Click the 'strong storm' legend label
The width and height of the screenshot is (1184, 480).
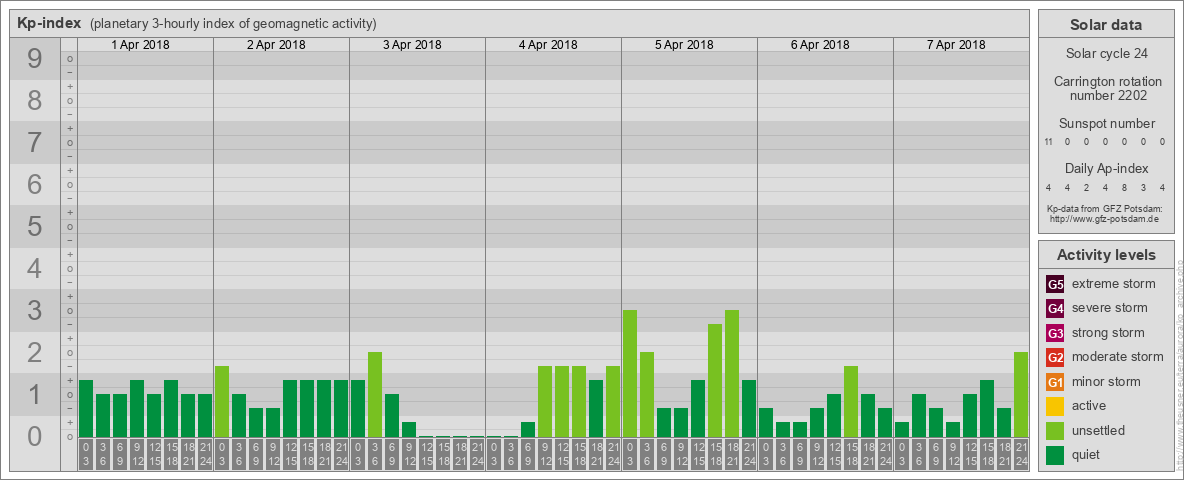point(1108,333)
